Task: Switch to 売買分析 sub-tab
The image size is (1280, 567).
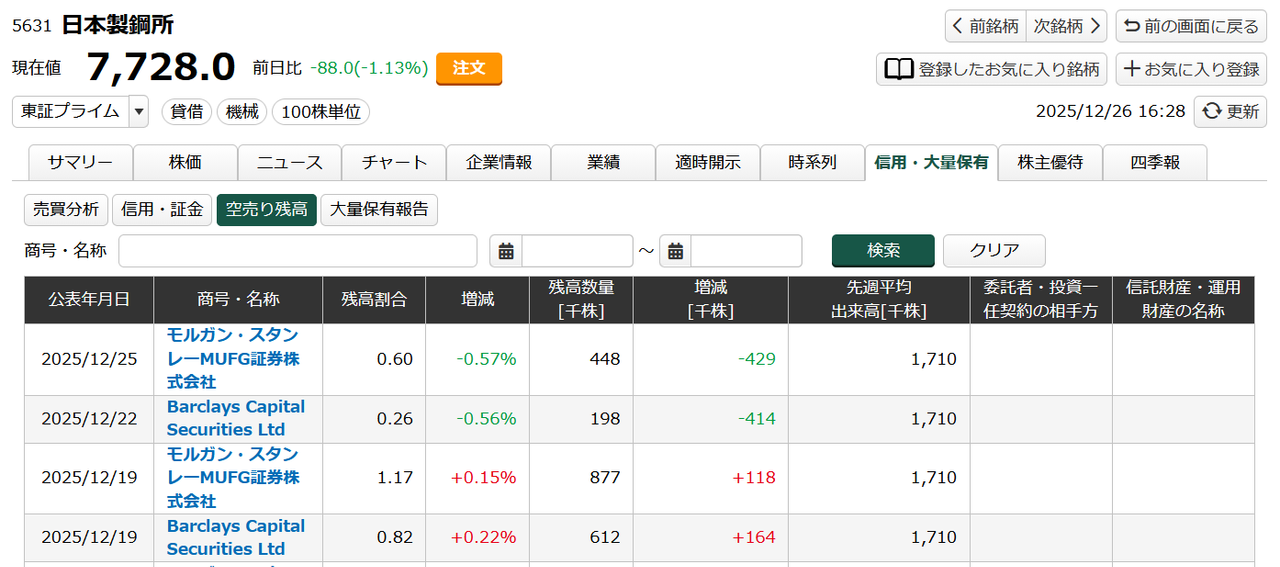Action: pos(66,210)
